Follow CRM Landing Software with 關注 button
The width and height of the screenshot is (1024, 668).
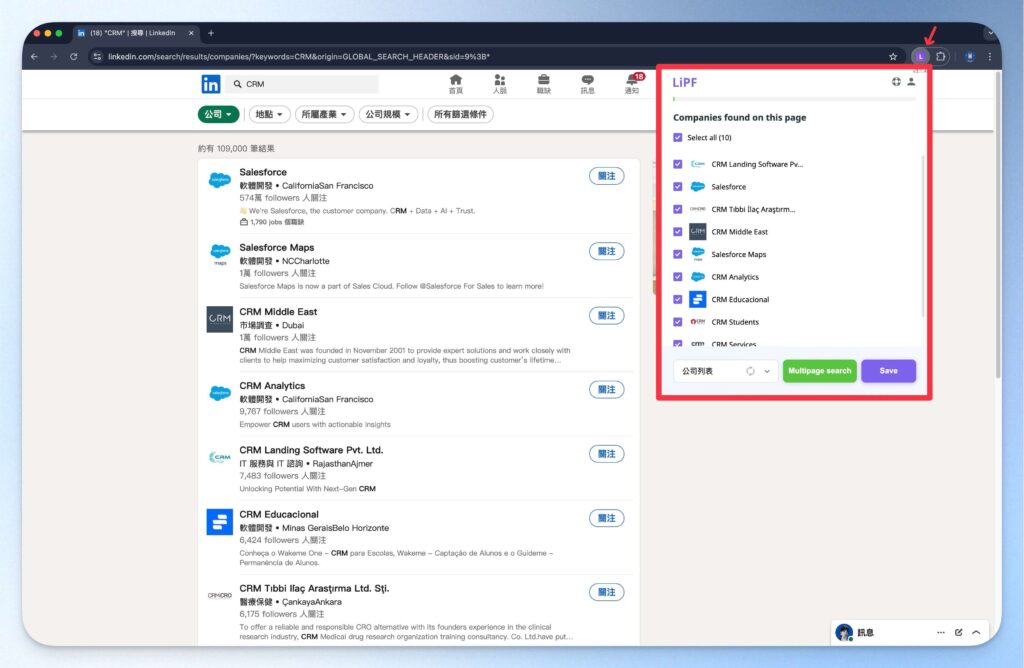(x=607, y=454)
